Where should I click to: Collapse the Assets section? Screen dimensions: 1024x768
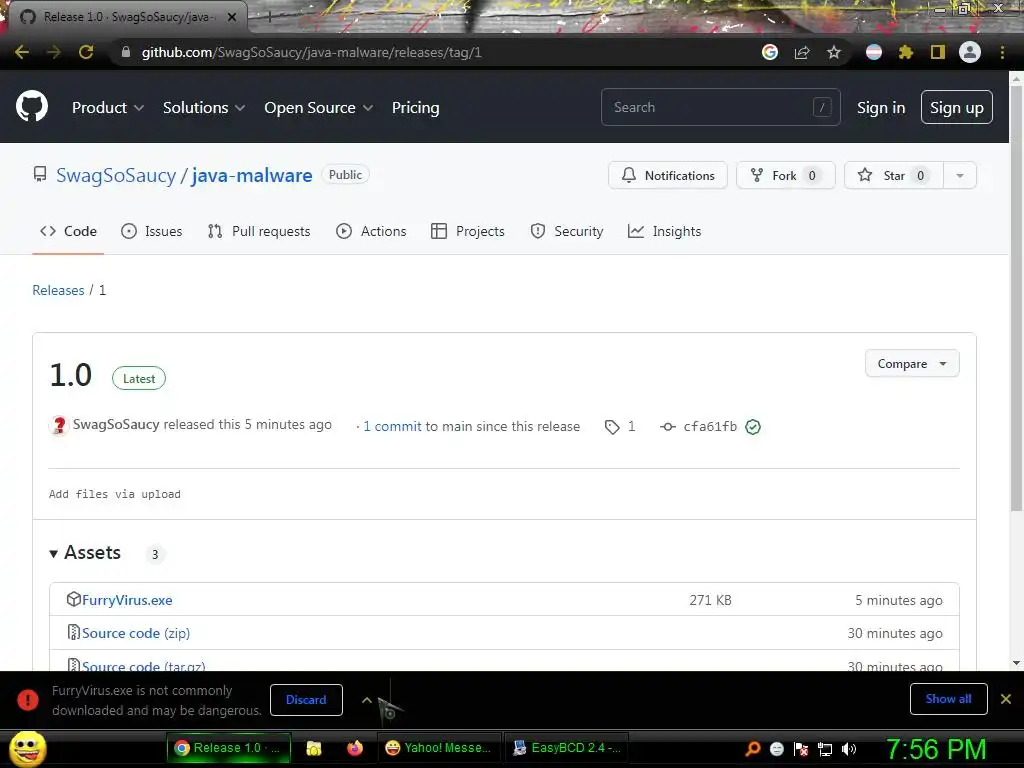(x=86, y=553)
